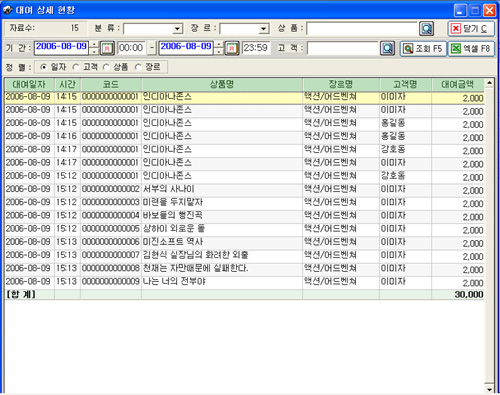500x395 pixels.
Task: Click code cell 000000000009
Action: click(111, 282)
